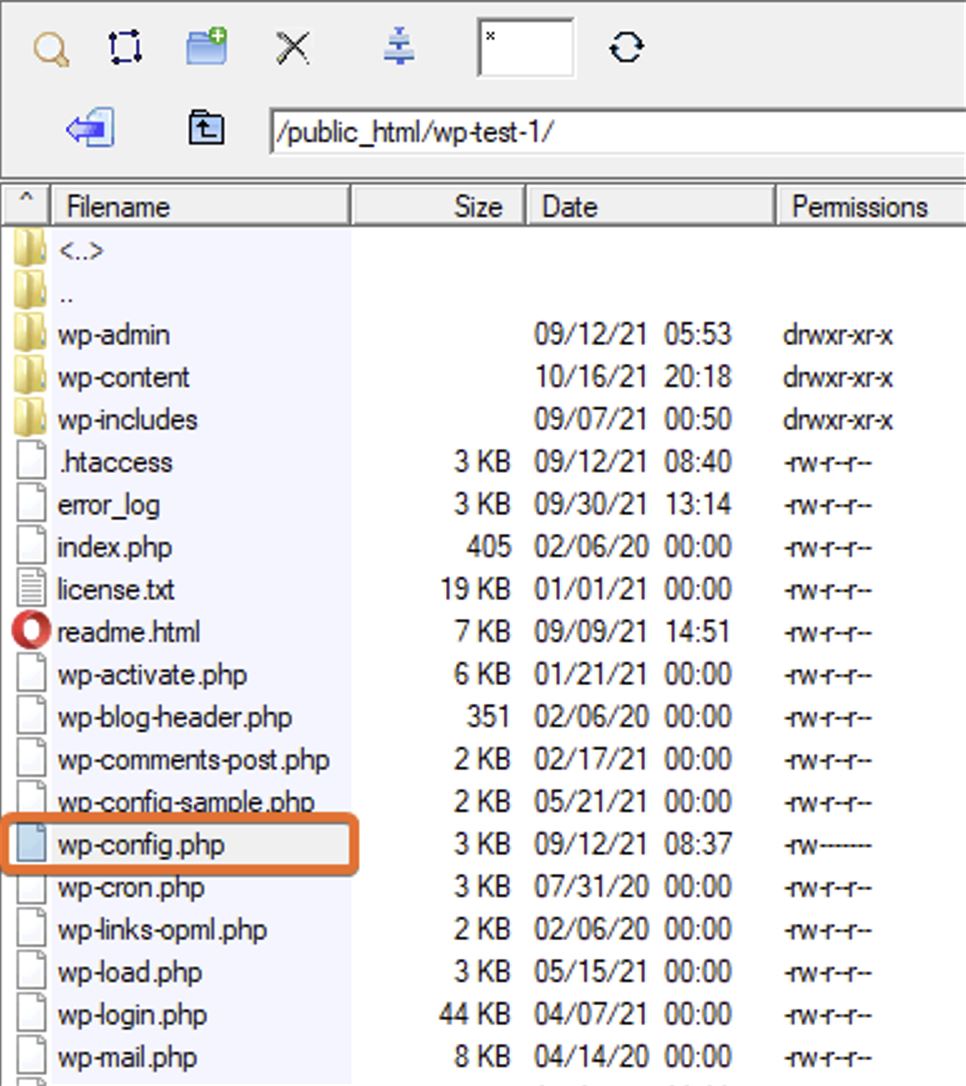
Task: Click the folder icon beside wp-includes
Action: click(x=30, y=418)
